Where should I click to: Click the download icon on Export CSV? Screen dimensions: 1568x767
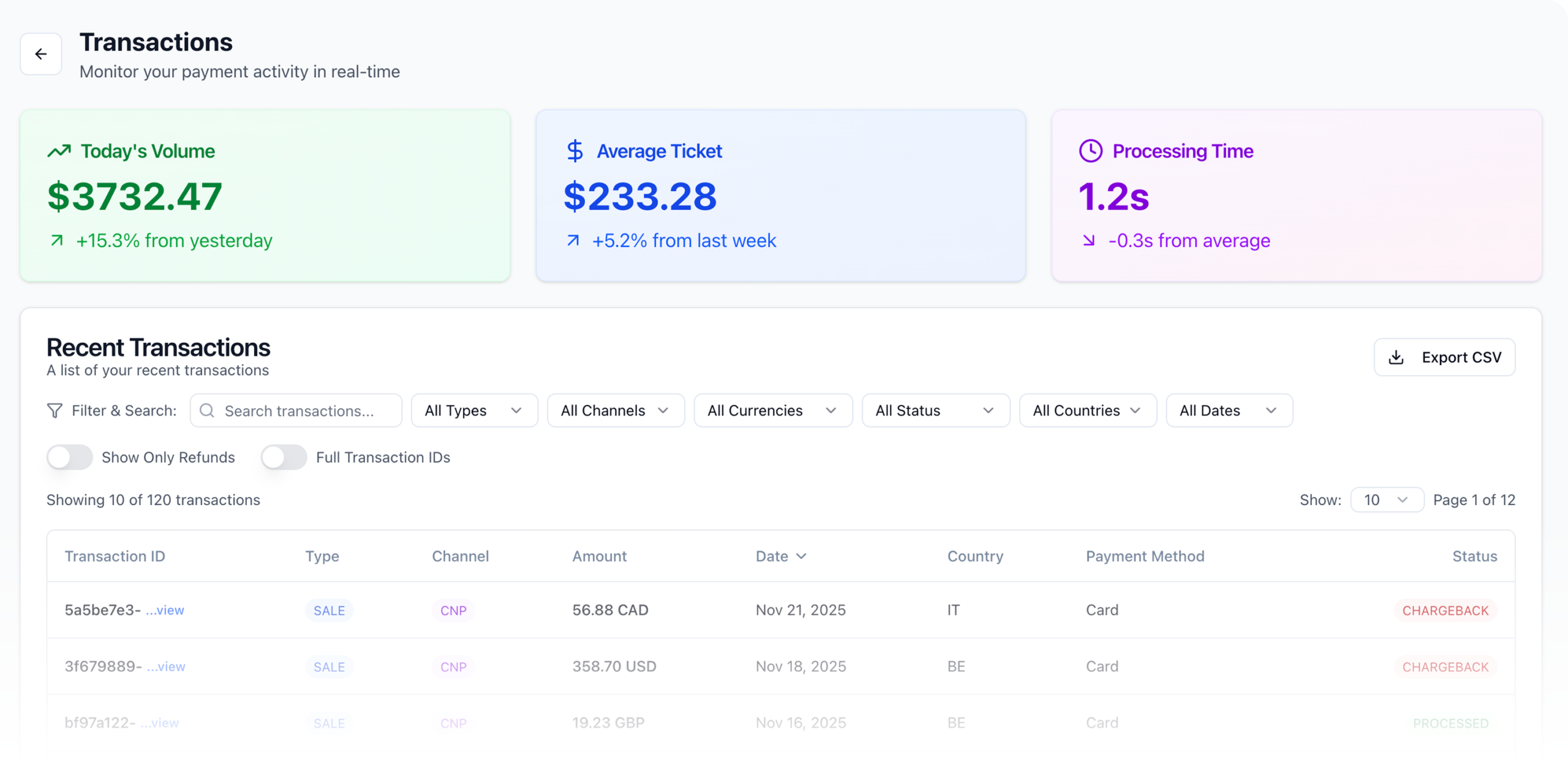point(1396,357)
